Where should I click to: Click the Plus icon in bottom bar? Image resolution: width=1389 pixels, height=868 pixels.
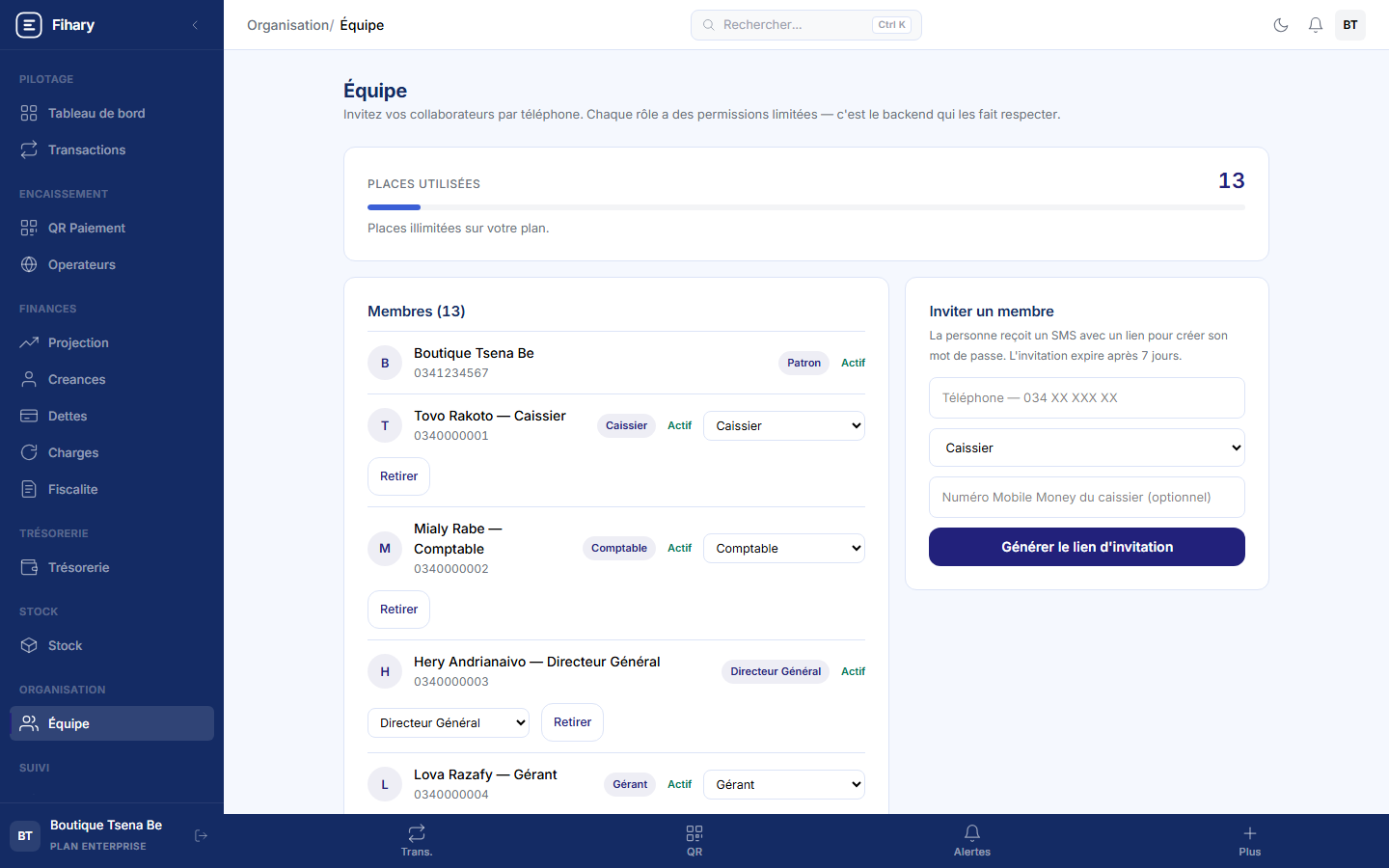[x=1250, y=833]
